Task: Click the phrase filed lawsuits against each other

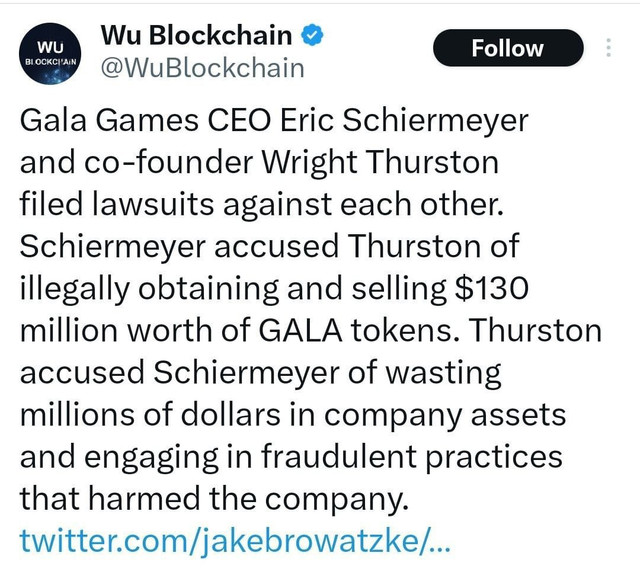Action: coord(262,204)
